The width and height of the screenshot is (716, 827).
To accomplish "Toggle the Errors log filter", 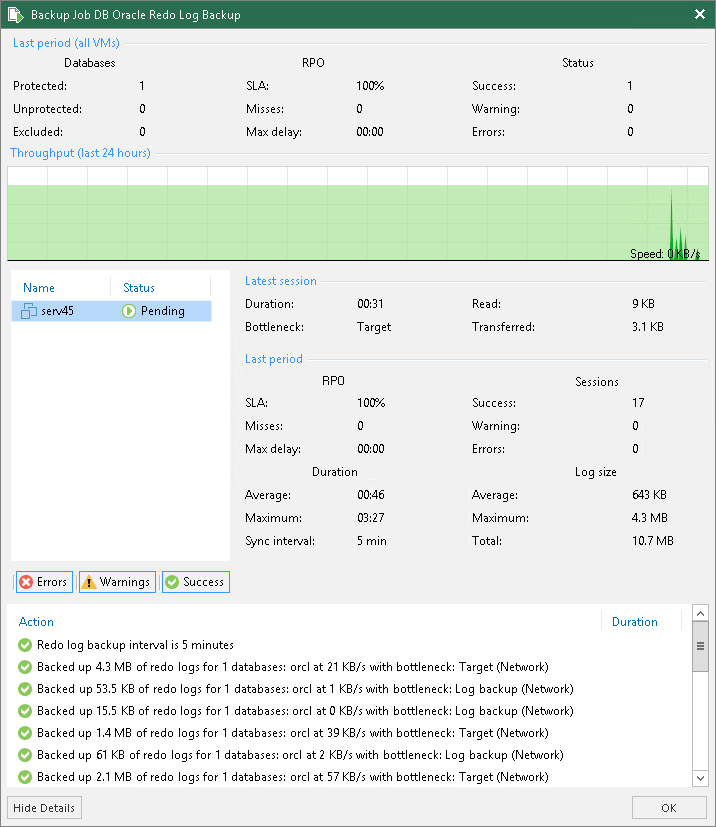I will tap(44, 581).
